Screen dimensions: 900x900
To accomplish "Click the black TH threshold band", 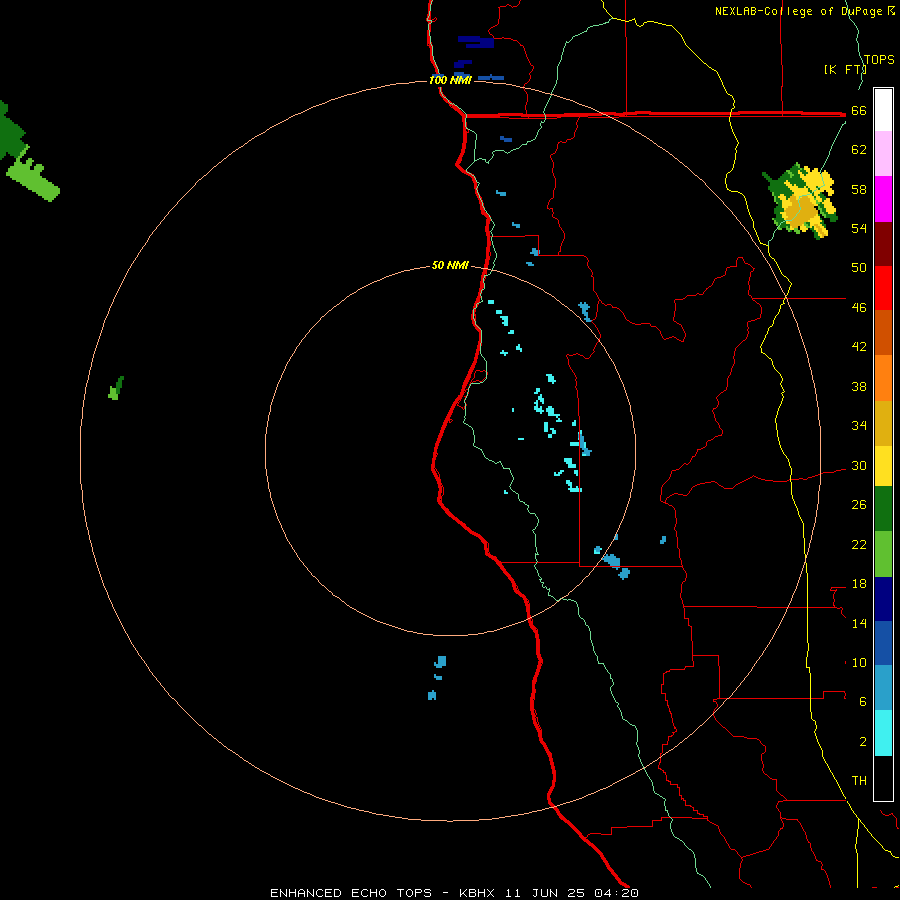I will (883, 778).
